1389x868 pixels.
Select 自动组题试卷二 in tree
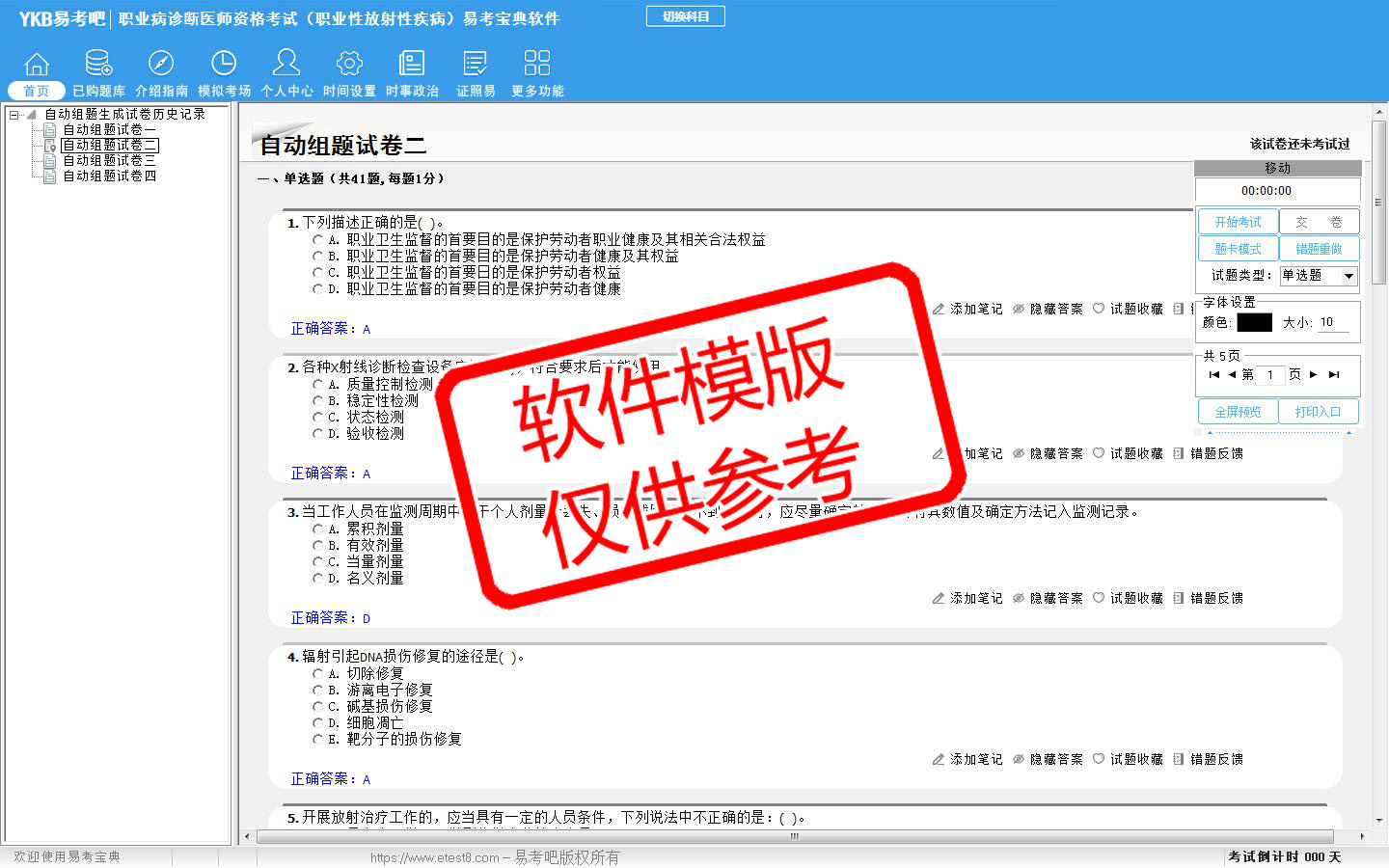[109, 145]
